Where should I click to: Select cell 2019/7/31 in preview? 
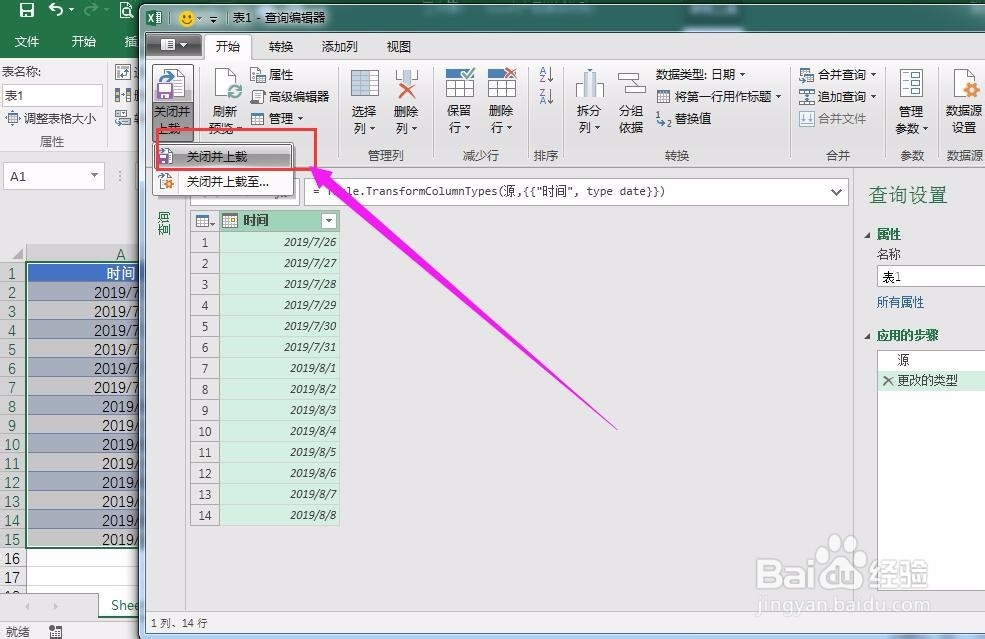pyautogui.click(x=280, y=347)
